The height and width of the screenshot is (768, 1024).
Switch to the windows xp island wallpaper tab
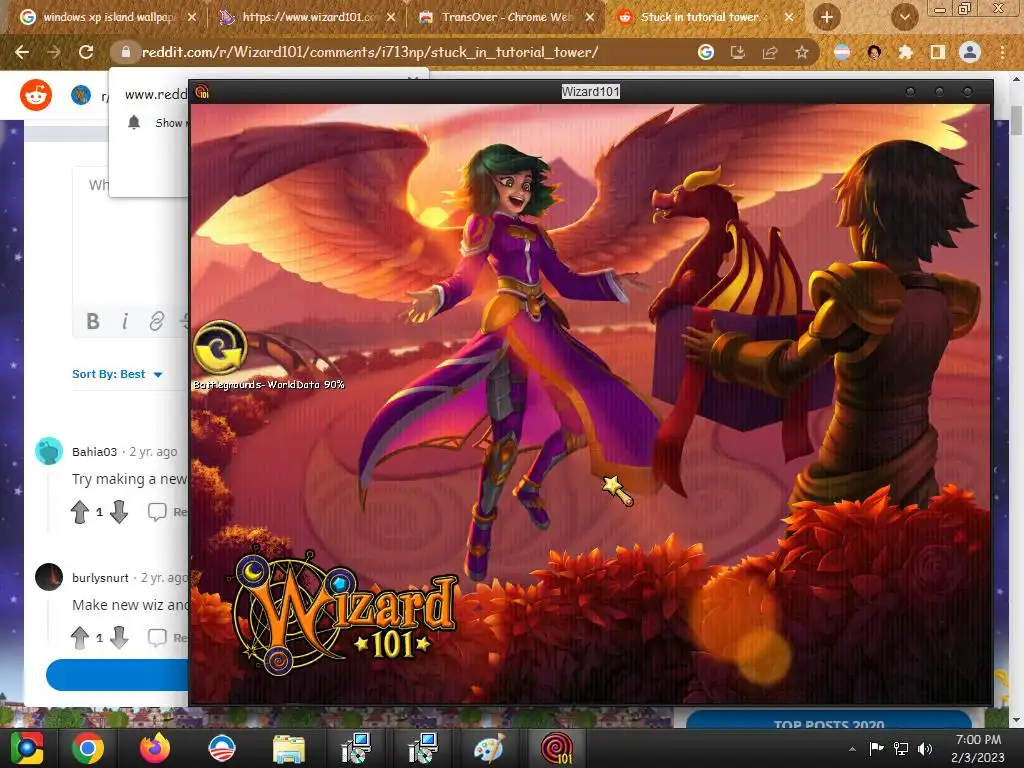pos(108,17)
